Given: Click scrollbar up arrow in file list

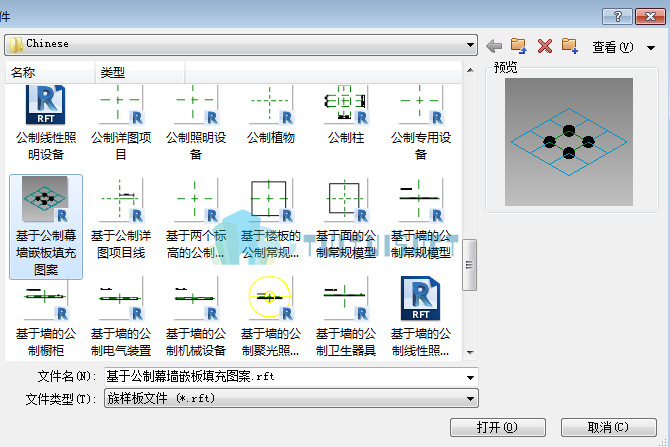Looking at the screenshot, I should pos(470,70).
